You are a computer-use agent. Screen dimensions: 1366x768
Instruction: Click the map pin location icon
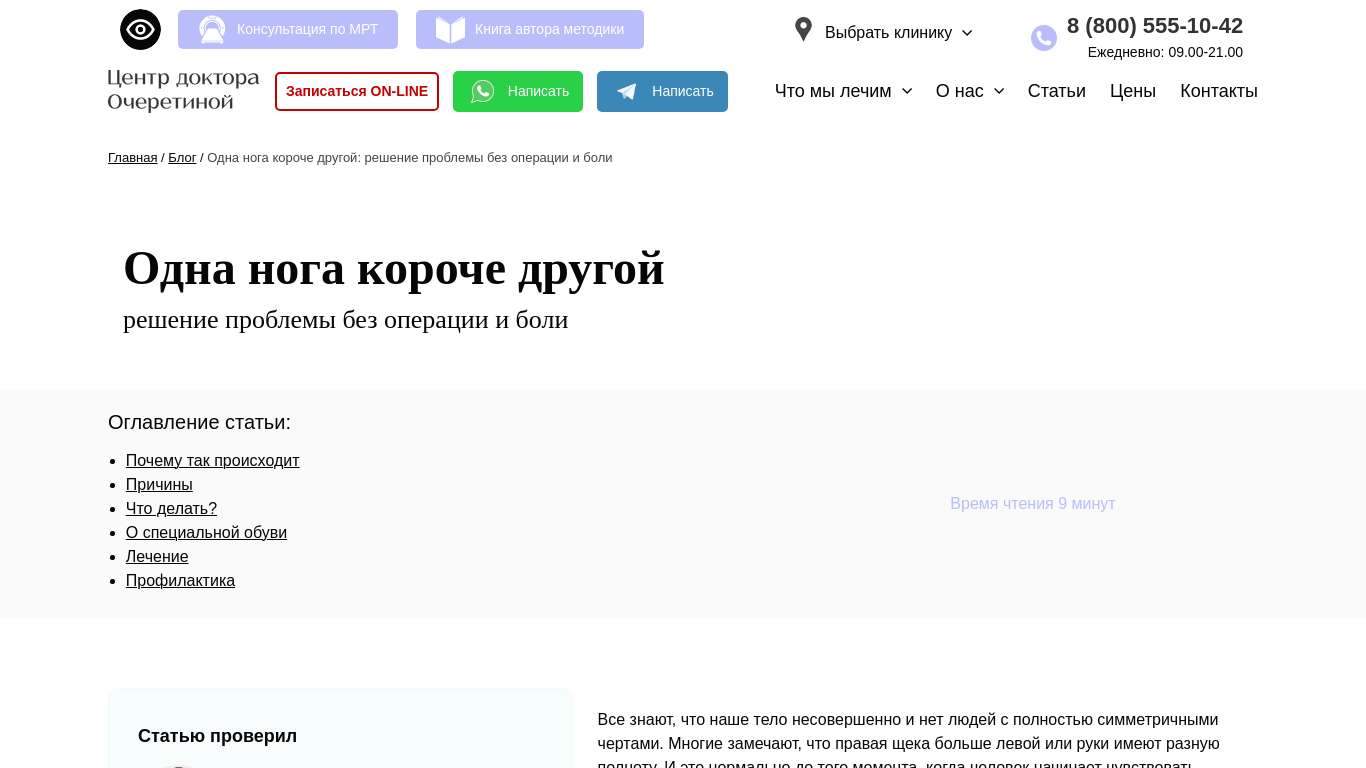click(x=803, y=30)
